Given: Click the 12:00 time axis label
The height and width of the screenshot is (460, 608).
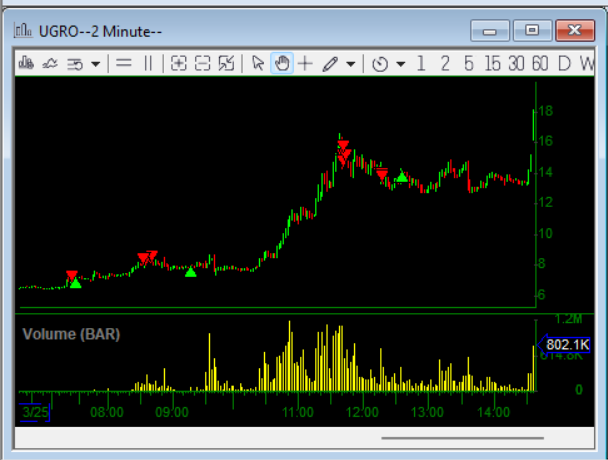Looking at the screenshot, I should tap(363, 412).
